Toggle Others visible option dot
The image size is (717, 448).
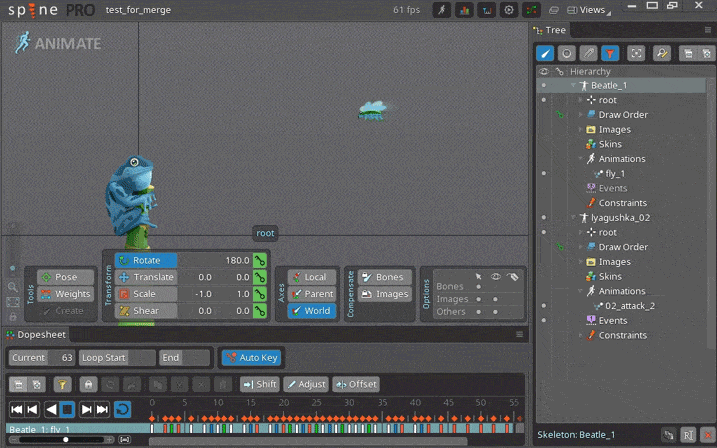[495, 312]
